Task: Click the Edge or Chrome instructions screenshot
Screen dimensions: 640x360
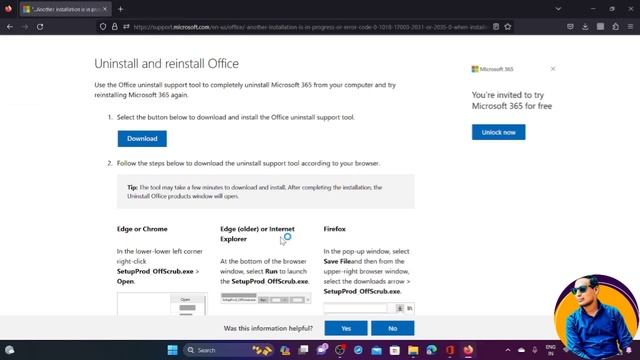Action: pos(162,304)
